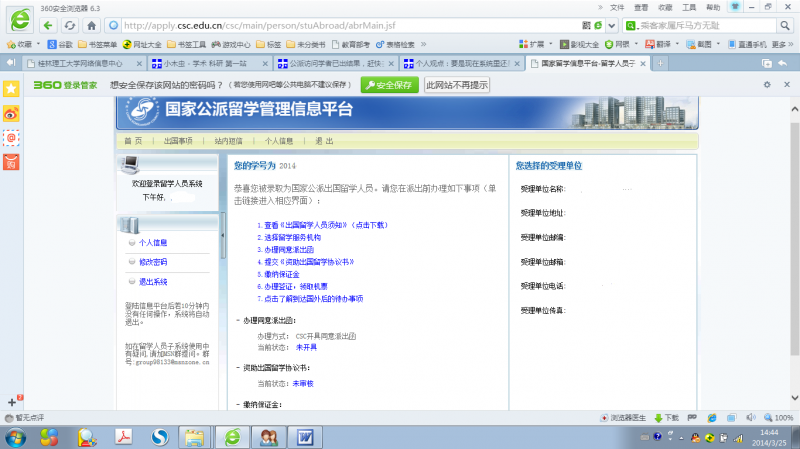The height and width of the screenshot is (449, 800).
Task: Open the 谷歌 bookmark
Action: [x=60, y=44]
